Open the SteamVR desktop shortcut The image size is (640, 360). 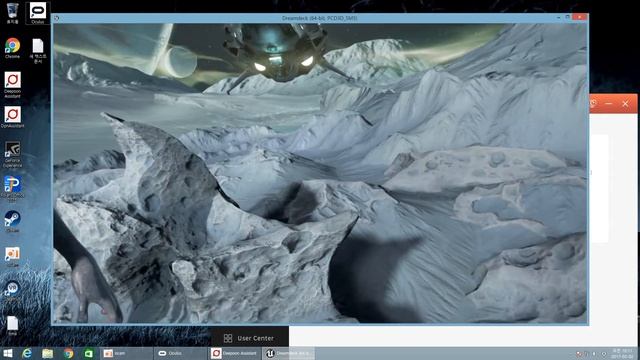[x=12, y=291]
